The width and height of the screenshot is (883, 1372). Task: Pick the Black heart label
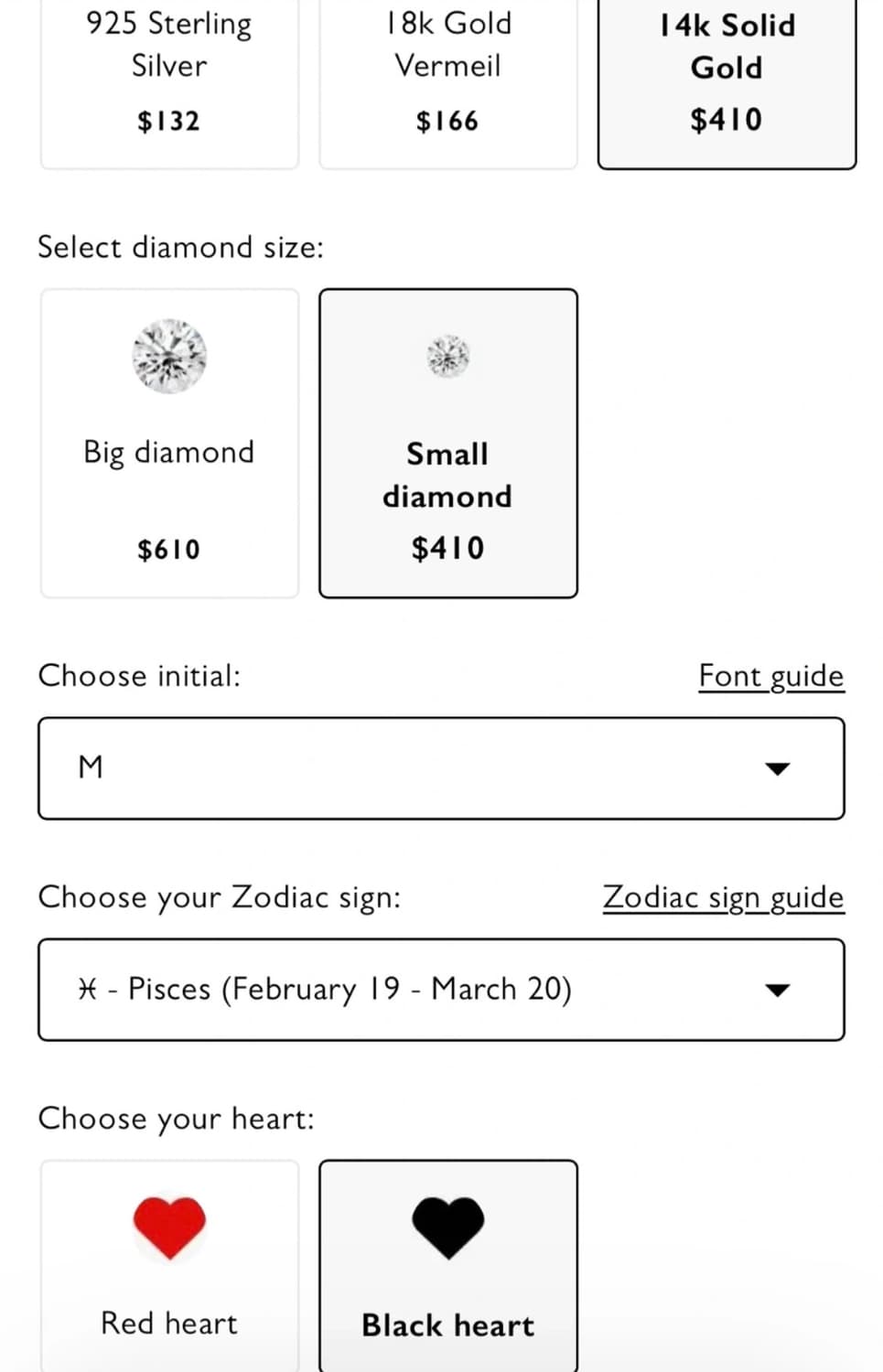click(x=447, y=1325)
